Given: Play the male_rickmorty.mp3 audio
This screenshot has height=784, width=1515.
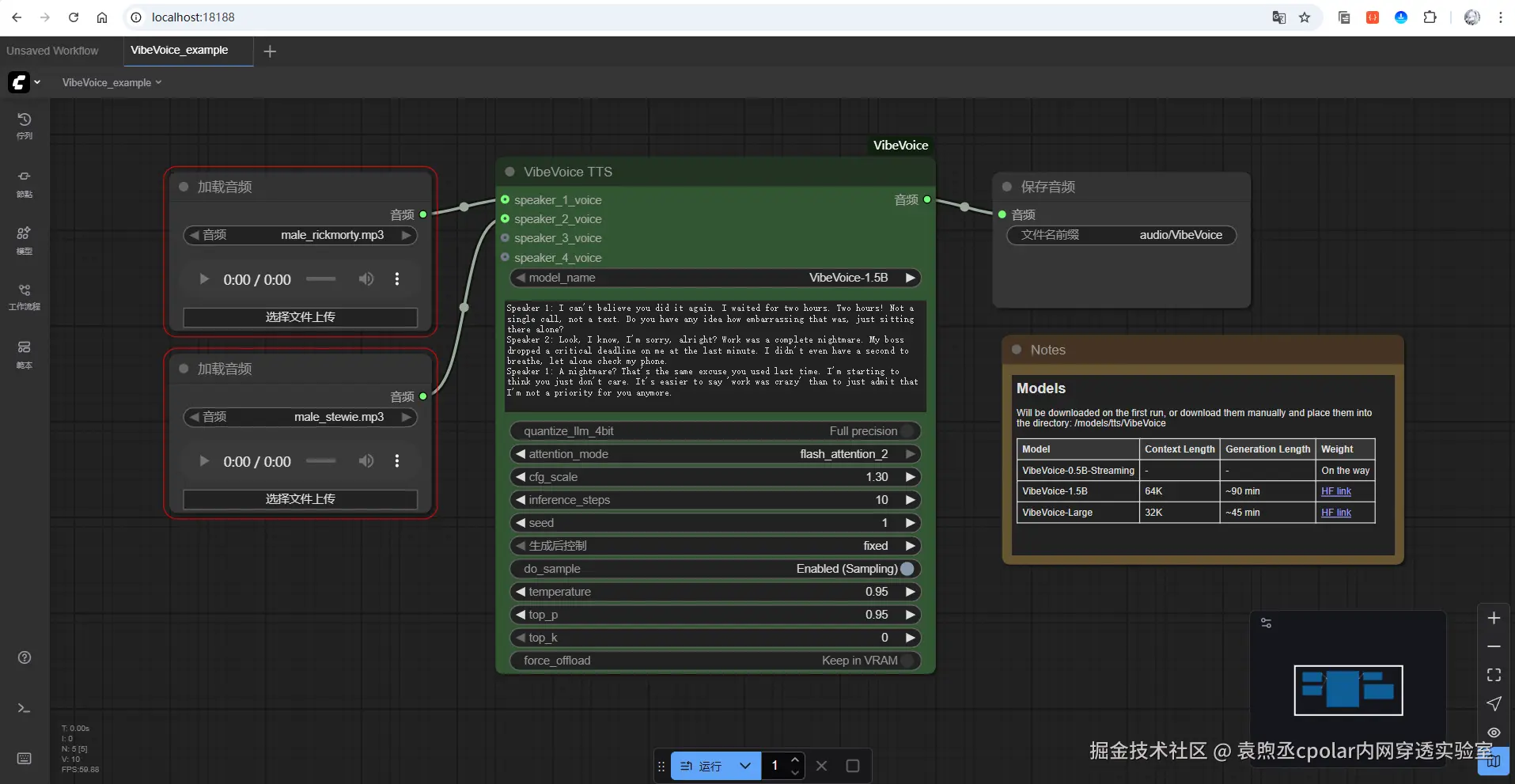Looking at the screenshot, I should (x=204, y=278).
